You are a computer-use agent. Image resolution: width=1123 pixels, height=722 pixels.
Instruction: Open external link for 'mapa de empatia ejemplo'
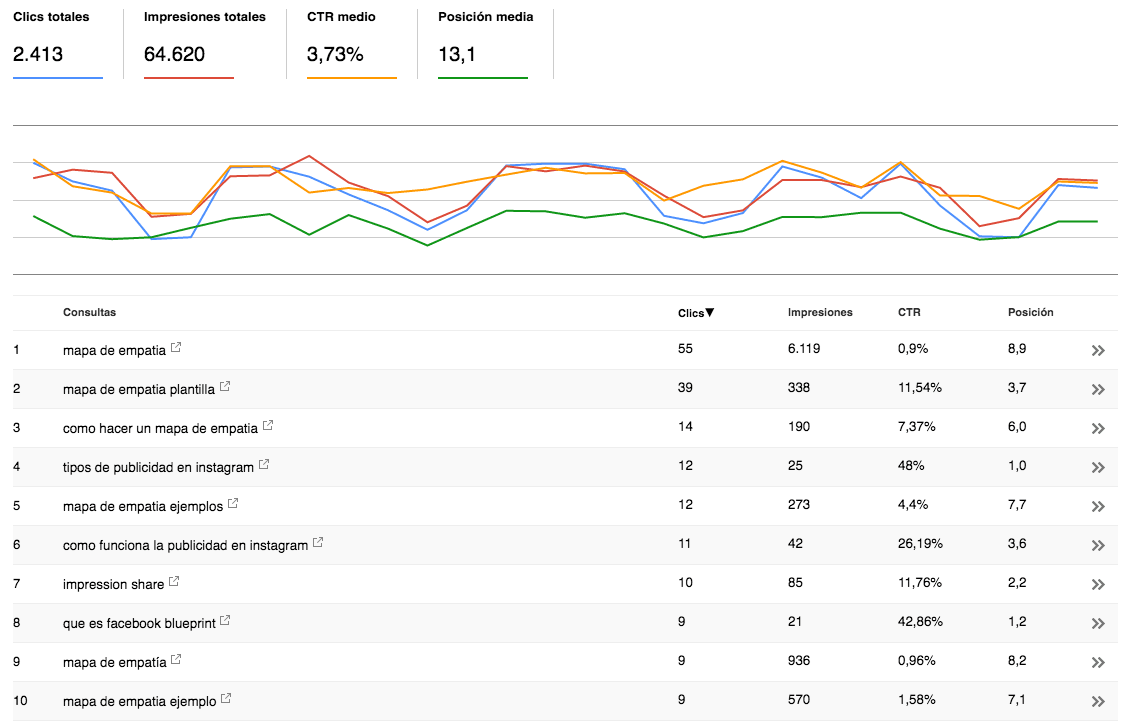click(226, 698)
